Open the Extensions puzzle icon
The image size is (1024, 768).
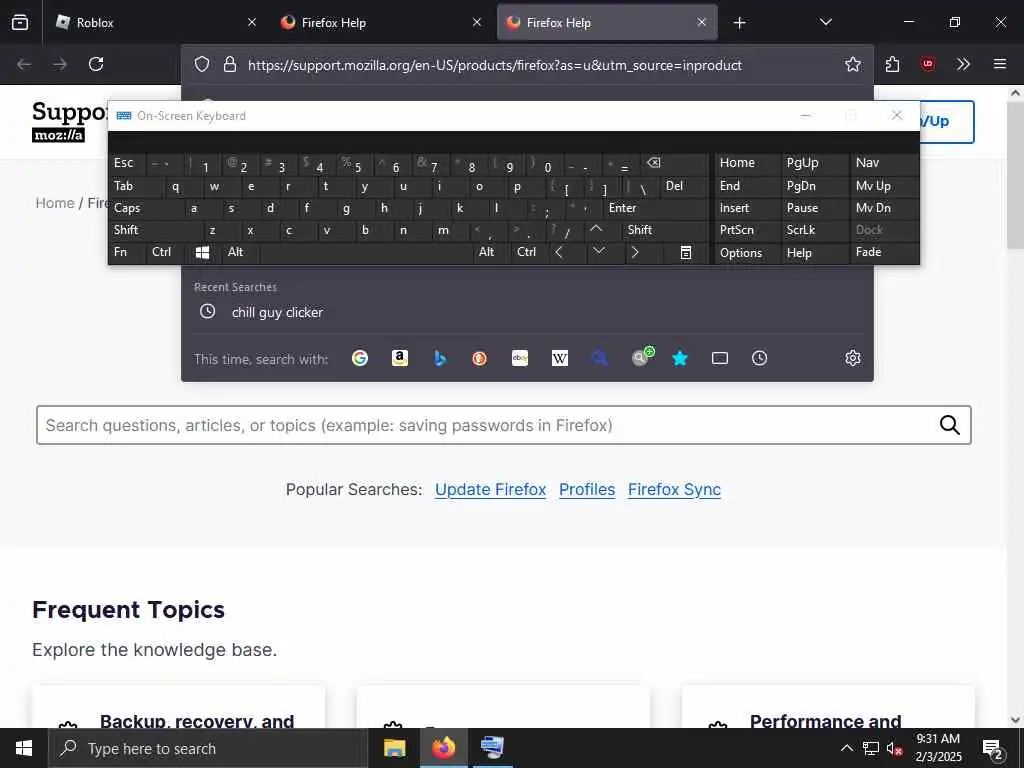893,64
